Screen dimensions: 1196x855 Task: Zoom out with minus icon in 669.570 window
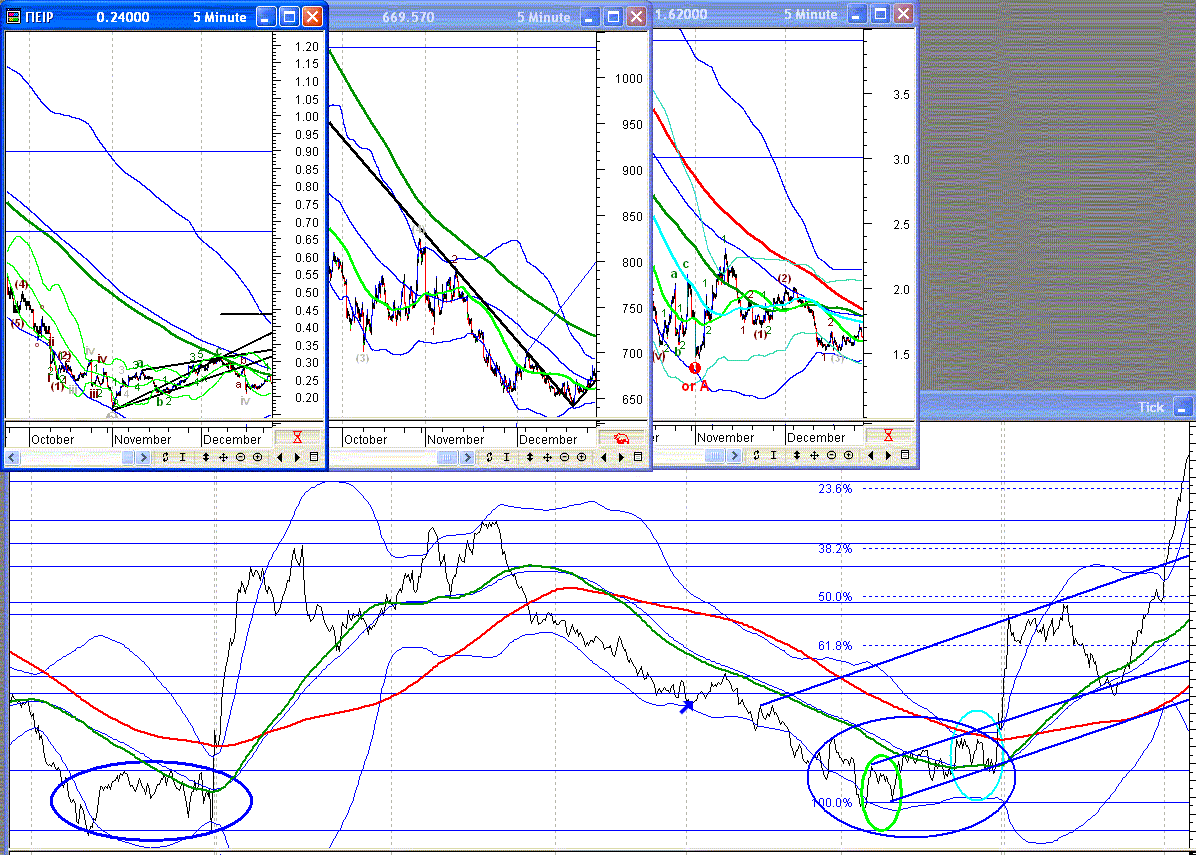(564, 458)
